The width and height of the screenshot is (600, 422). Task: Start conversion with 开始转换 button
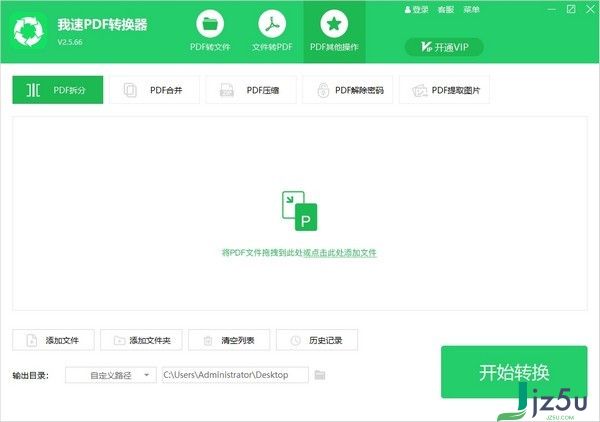click(514, 372)
